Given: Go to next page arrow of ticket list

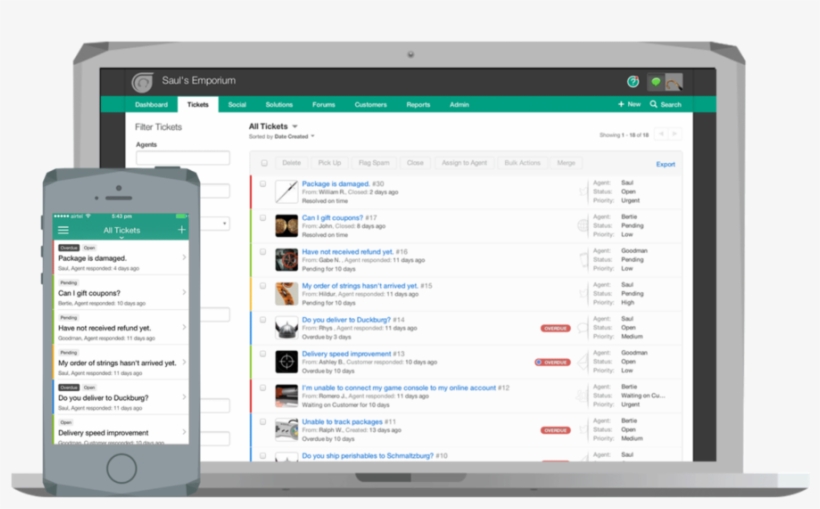Looking at the screenshot, I should click(675, 134).
